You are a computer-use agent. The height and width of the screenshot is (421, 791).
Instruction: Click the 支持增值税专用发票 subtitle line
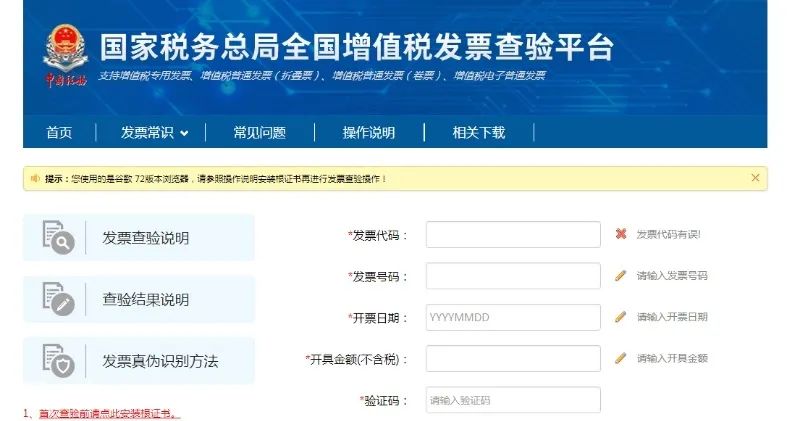point(322,76)
